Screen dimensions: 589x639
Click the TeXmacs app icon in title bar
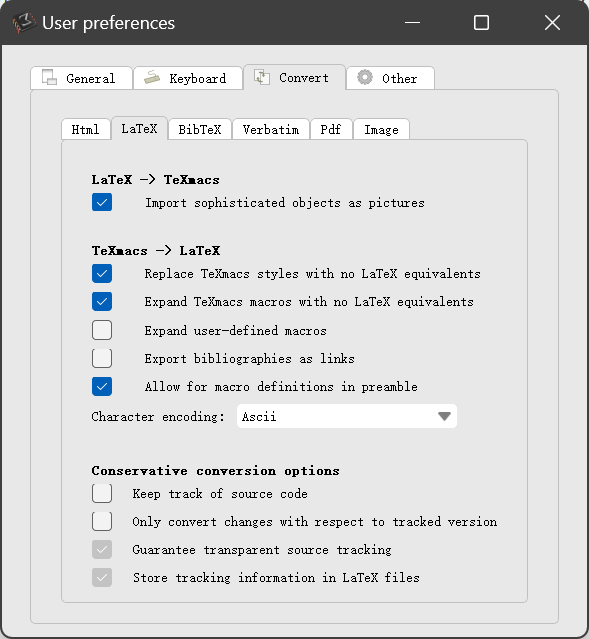tap(23, 23)
